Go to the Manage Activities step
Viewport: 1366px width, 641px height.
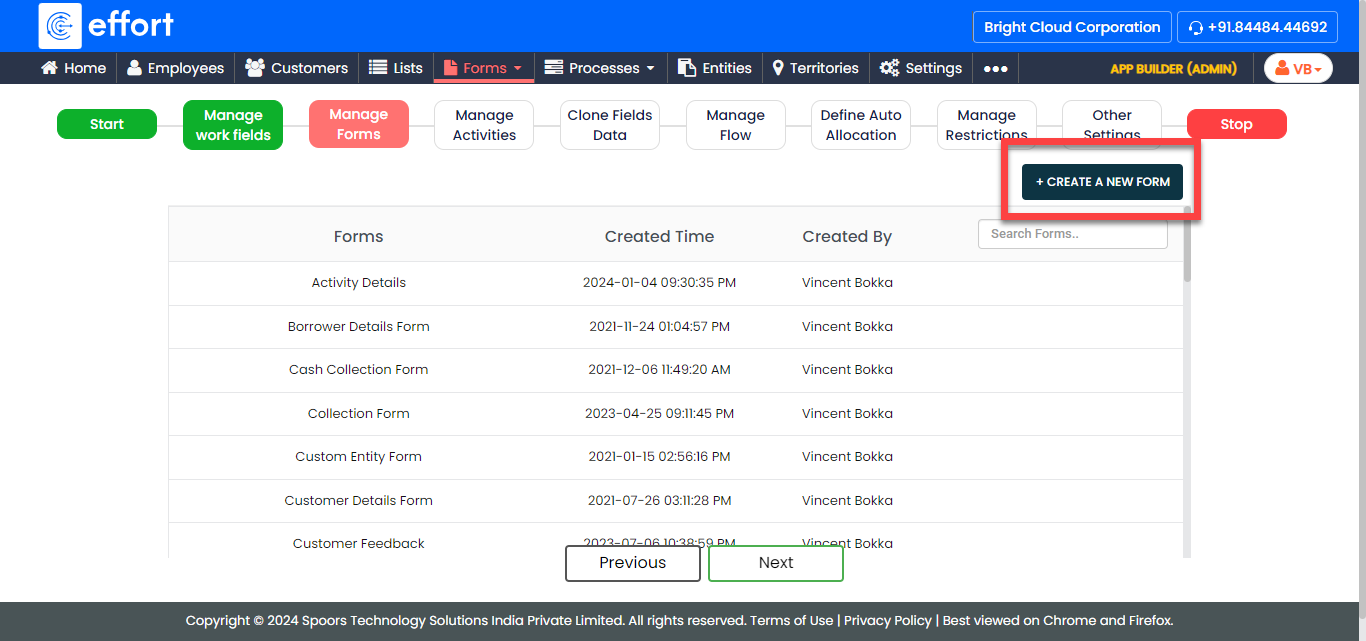[484, 125]
